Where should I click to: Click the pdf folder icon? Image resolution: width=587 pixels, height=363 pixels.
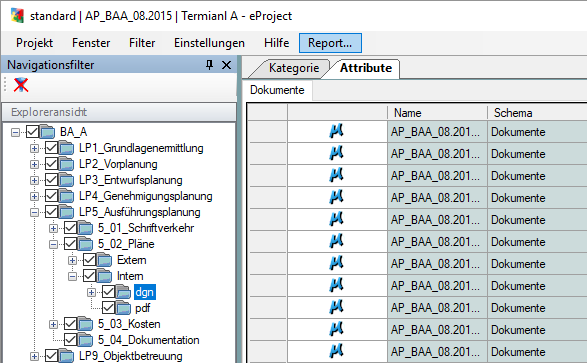[124, 308]
